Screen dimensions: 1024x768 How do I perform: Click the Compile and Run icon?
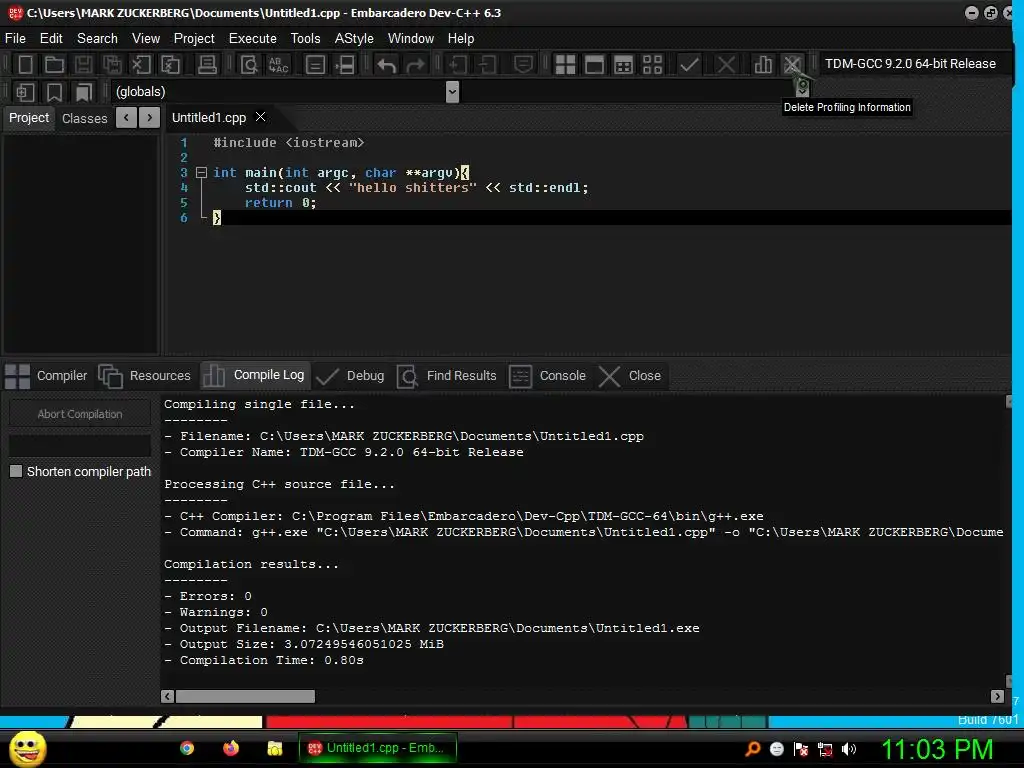pyautogui.click(x=624, y=64)
